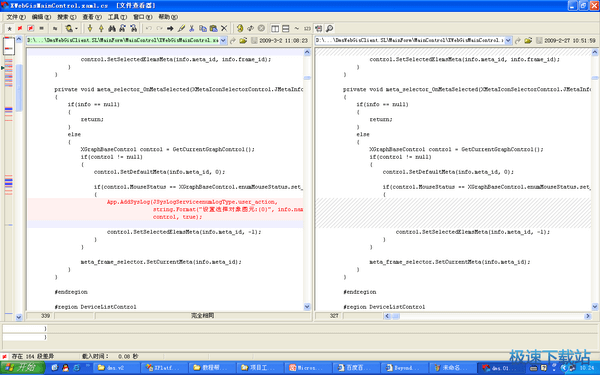Open the 搜索 menu

[67, 17]
